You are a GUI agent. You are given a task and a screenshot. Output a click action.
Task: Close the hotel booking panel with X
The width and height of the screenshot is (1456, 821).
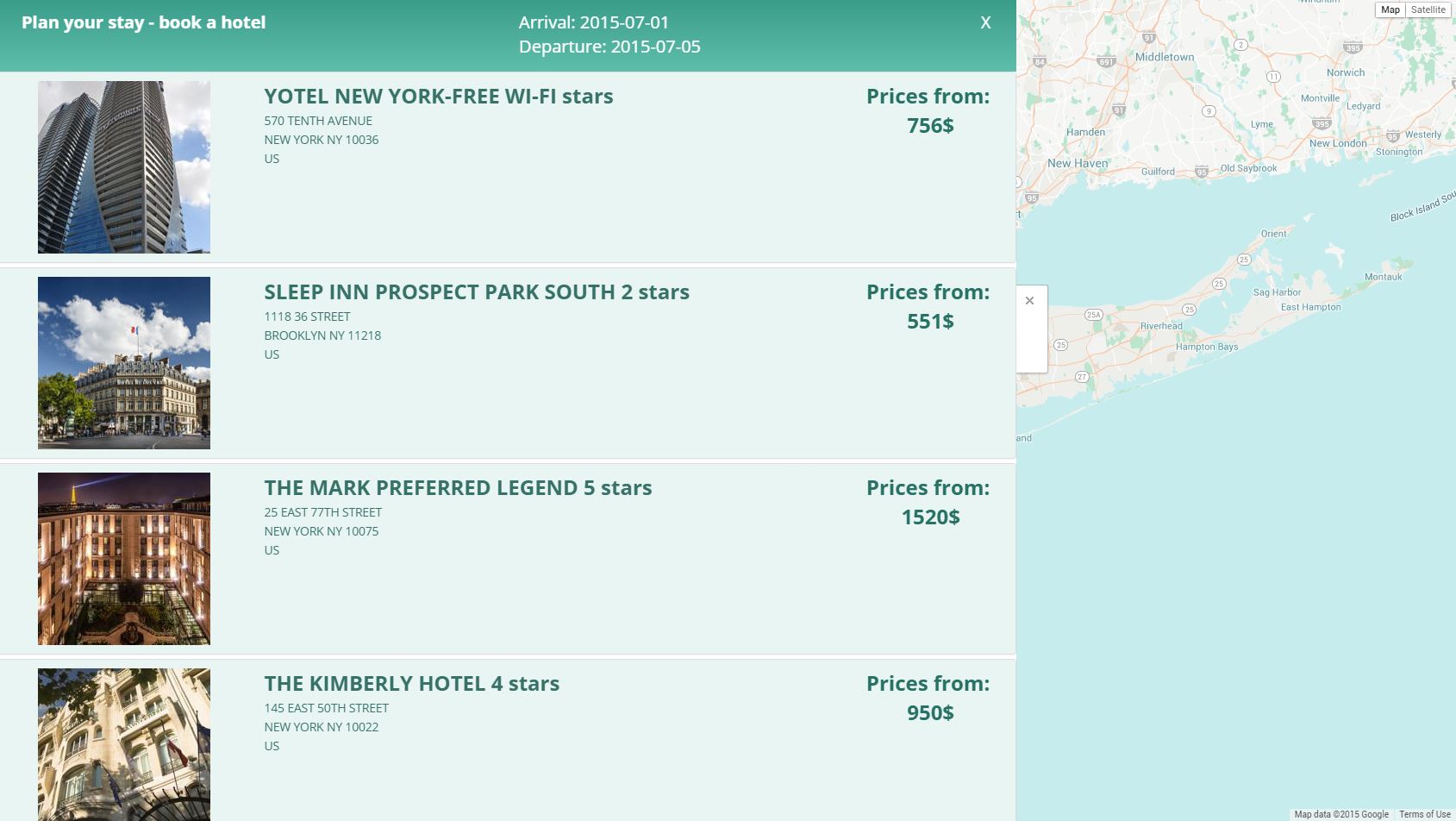click(985, 22)
